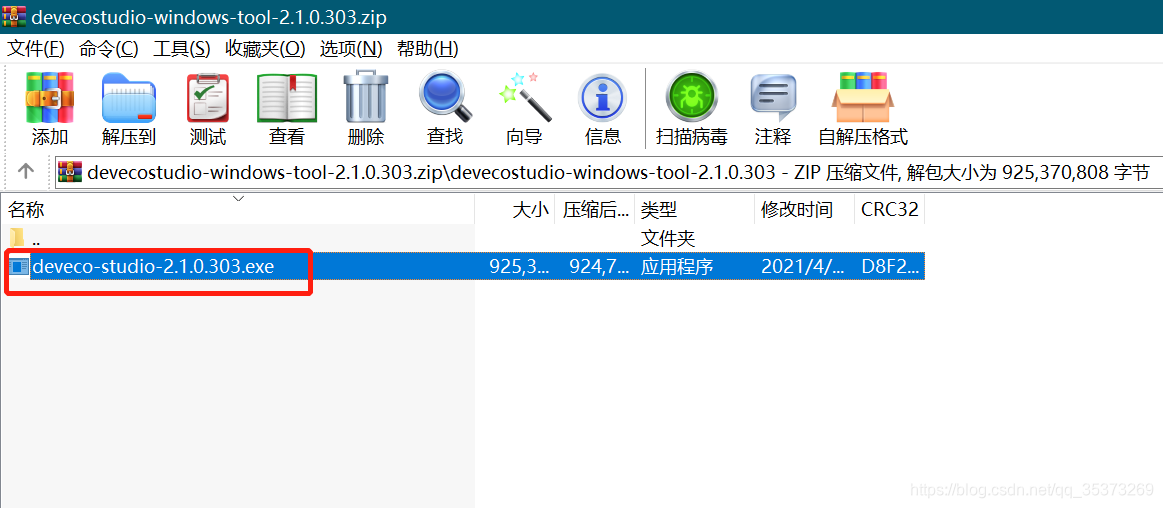Open the File (文件) menu
Image resolution: width=1163 pixels, height=508 pixels.
36,49
